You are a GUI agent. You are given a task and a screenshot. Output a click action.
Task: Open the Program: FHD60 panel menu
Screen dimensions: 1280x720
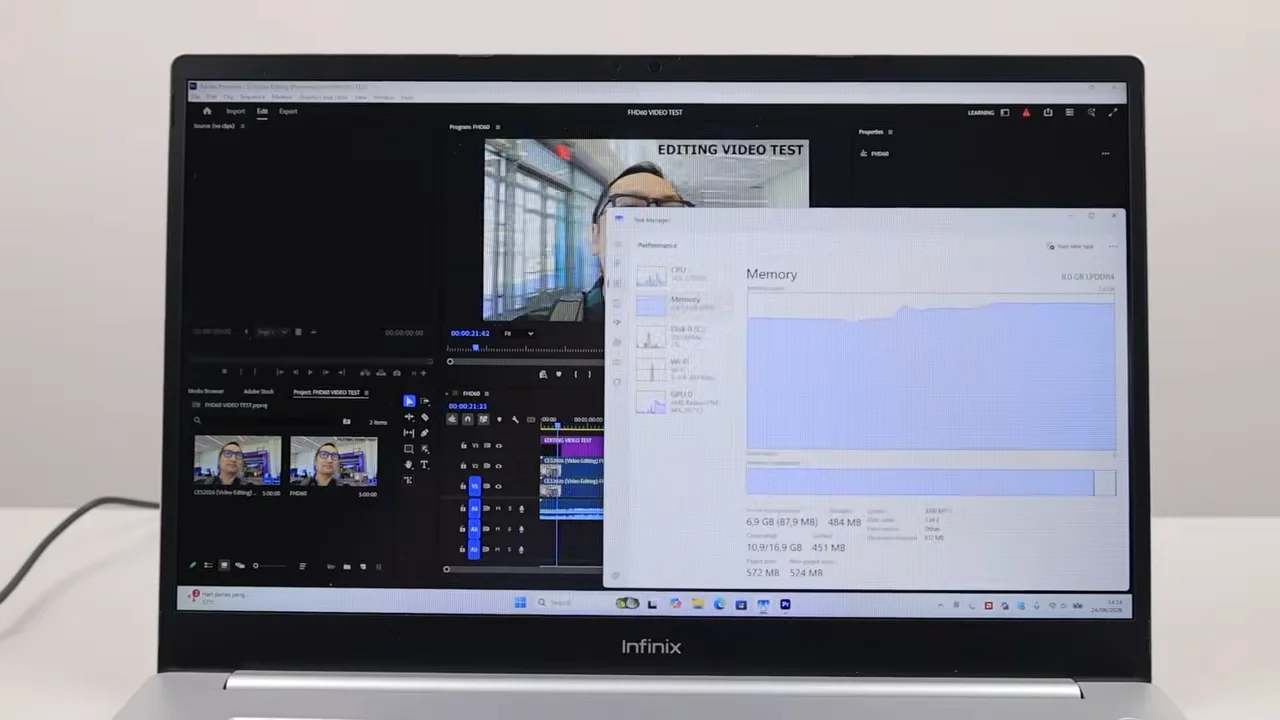(x=498, y=127)
